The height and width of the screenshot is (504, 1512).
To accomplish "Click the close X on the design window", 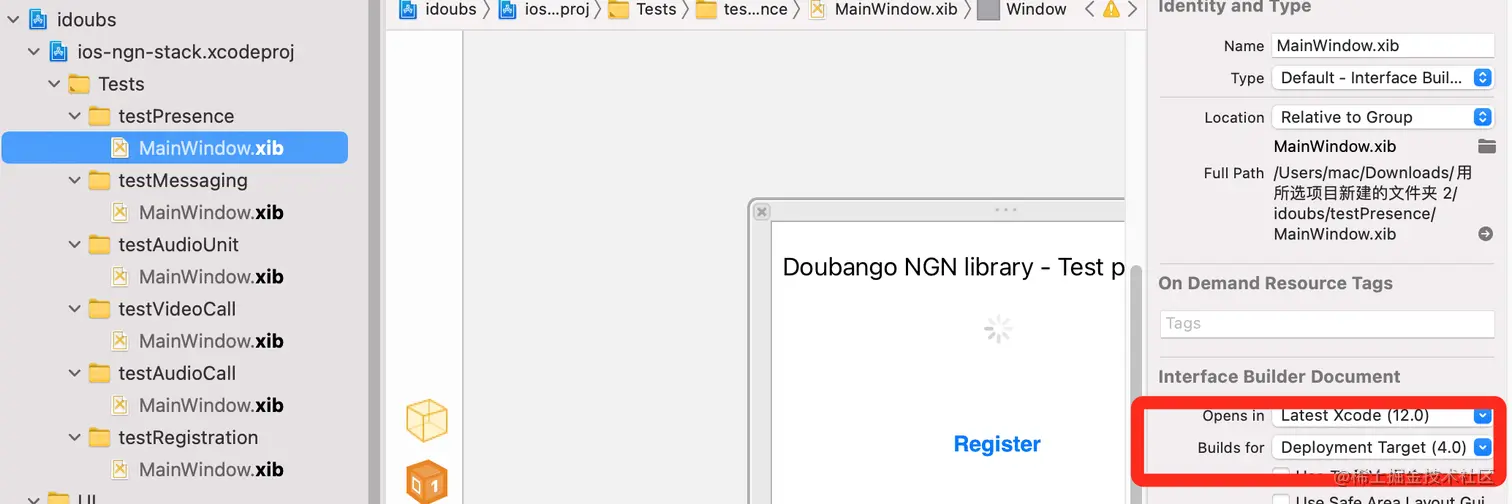I will 761,211.
